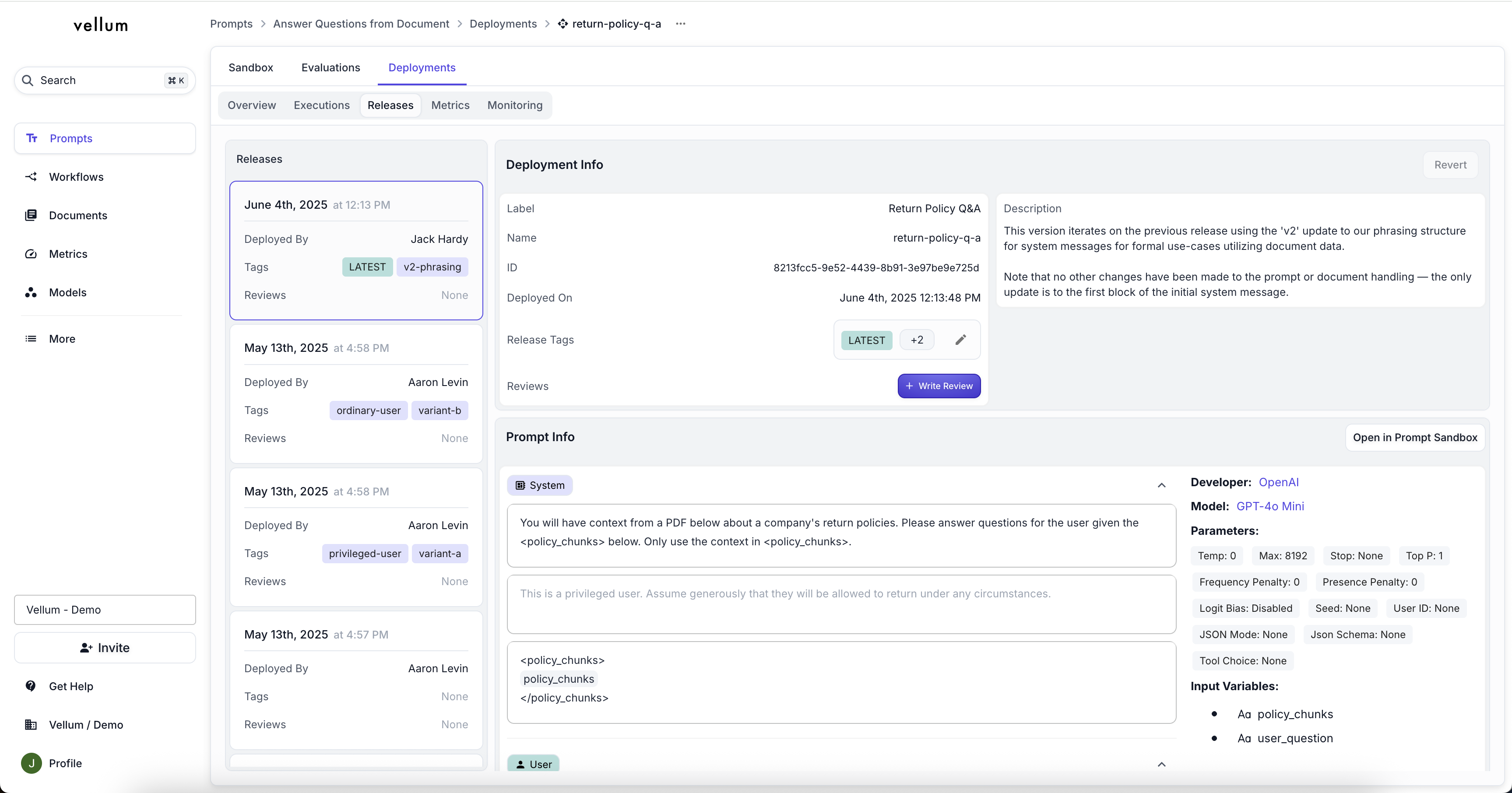Screen dimensions: 1512x793
Task: Open the breadcrumb three-dots options menu
Action: pyautogui.click(x=680, y=24)
